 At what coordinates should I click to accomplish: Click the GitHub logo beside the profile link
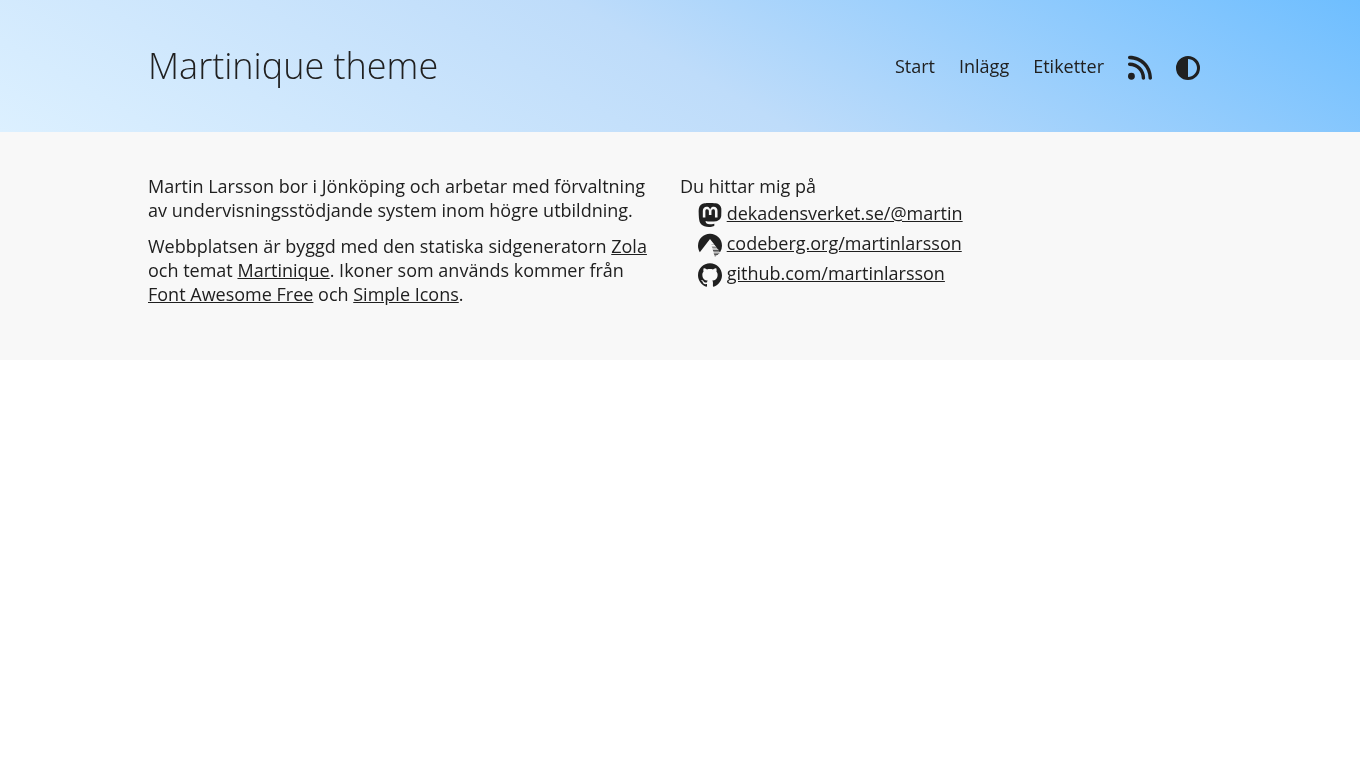pos(710,274)
